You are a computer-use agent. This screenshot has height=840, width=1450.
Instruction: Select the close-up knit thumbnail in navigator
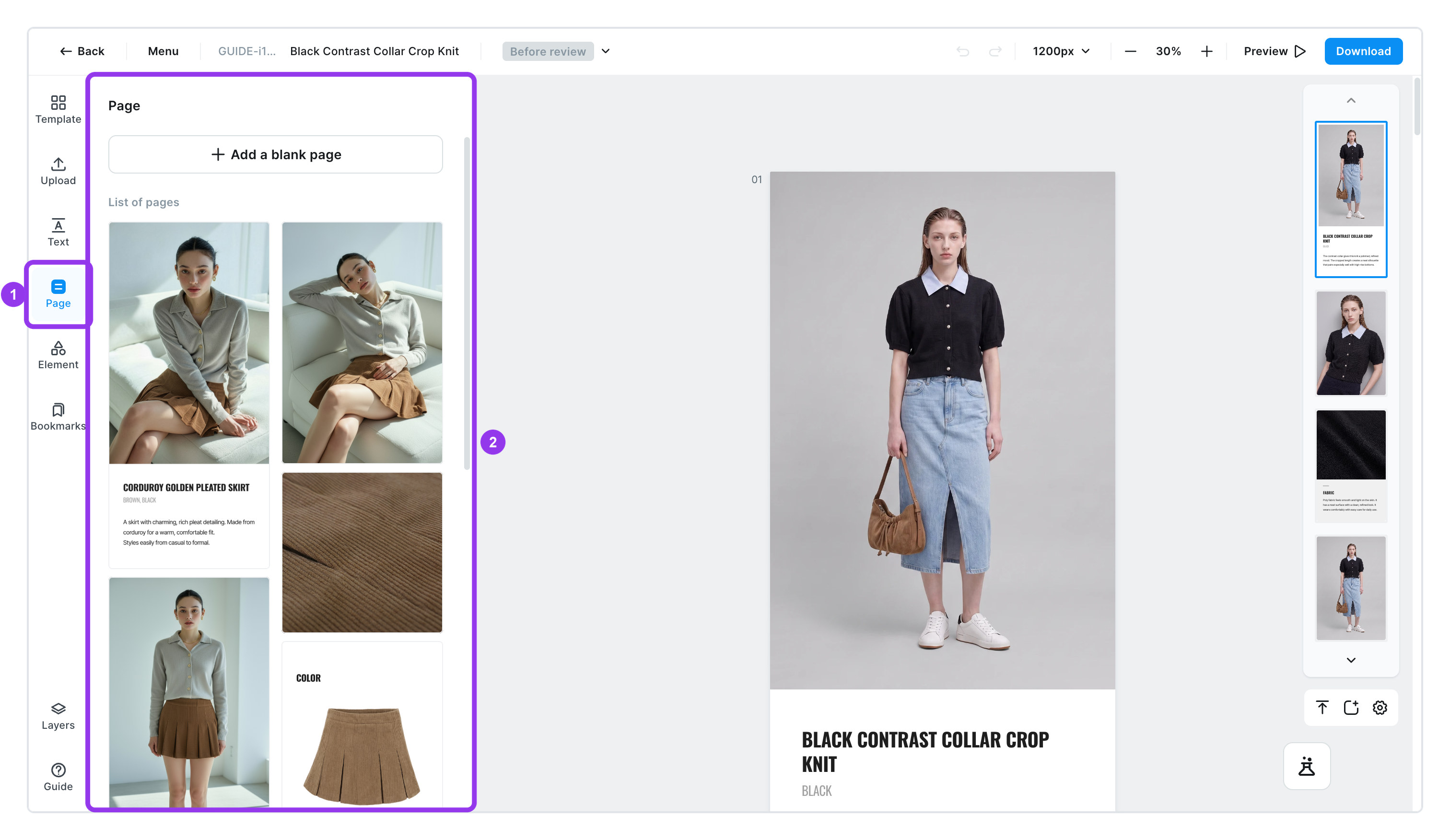1350,343
